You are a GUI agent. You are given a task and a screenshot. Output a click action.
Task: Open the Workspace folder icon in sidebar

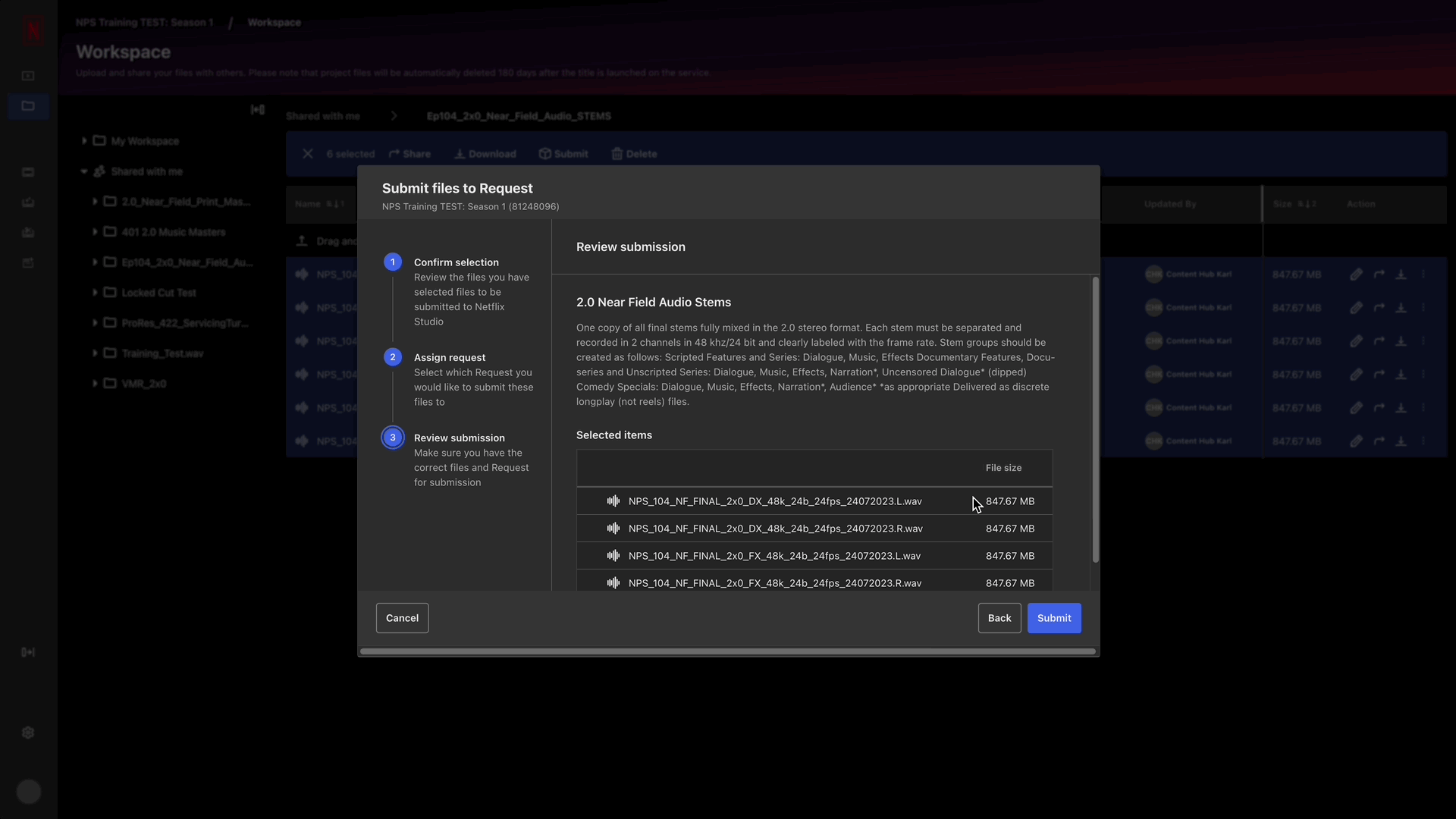28,105
